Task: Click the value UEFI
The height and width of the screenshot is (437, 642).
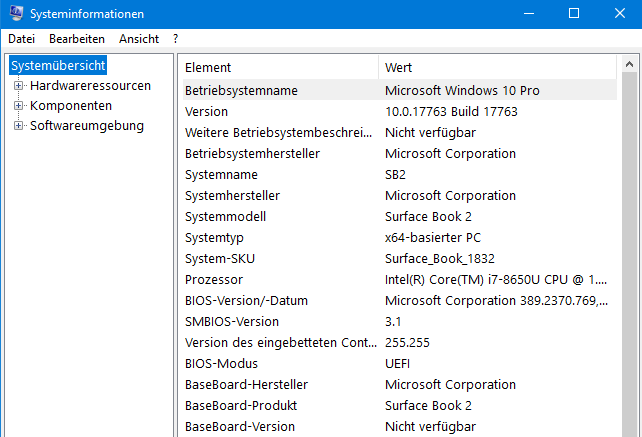Action: (x=397, y=364)
